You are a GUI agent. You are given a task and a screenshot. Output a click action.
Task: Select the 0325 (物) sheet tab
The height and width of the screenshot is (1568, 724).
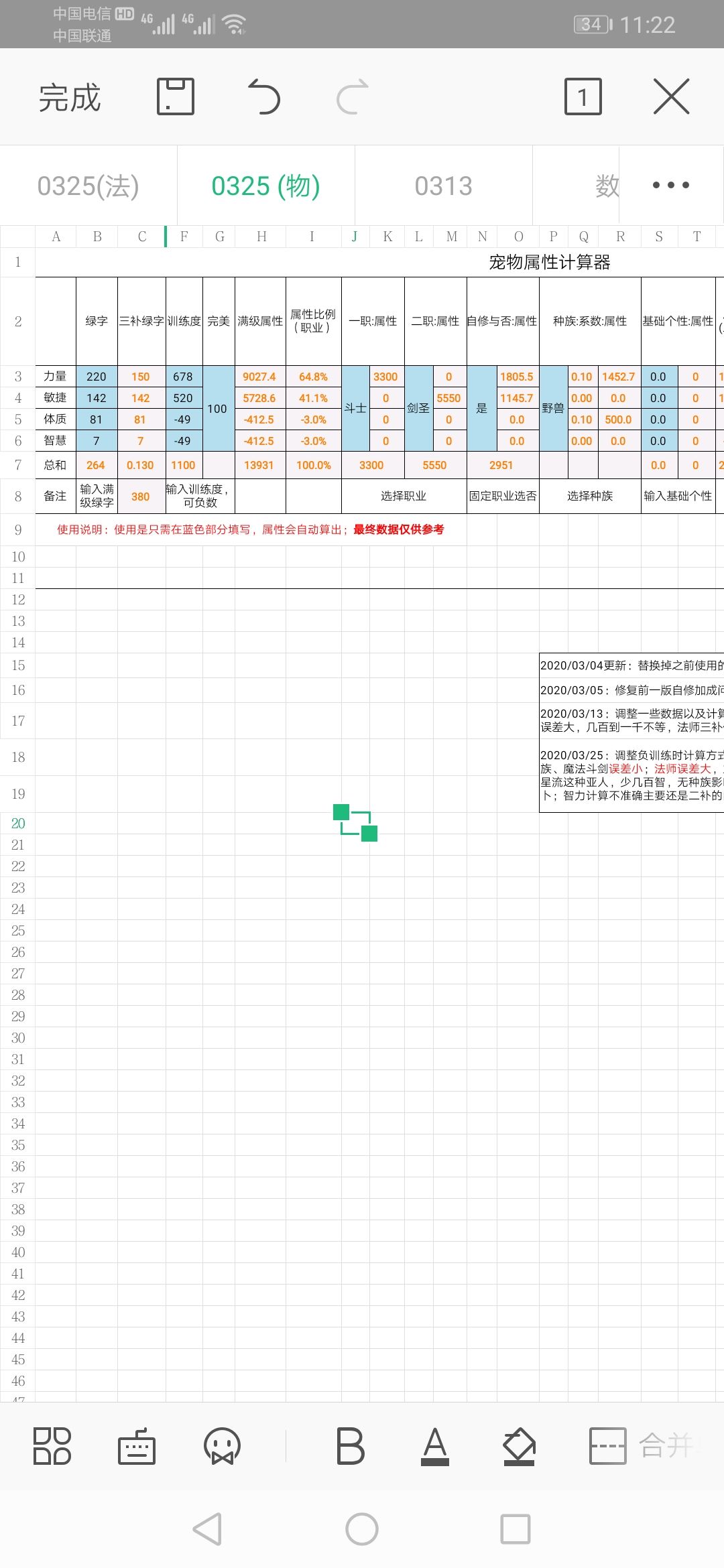point(266,186)
